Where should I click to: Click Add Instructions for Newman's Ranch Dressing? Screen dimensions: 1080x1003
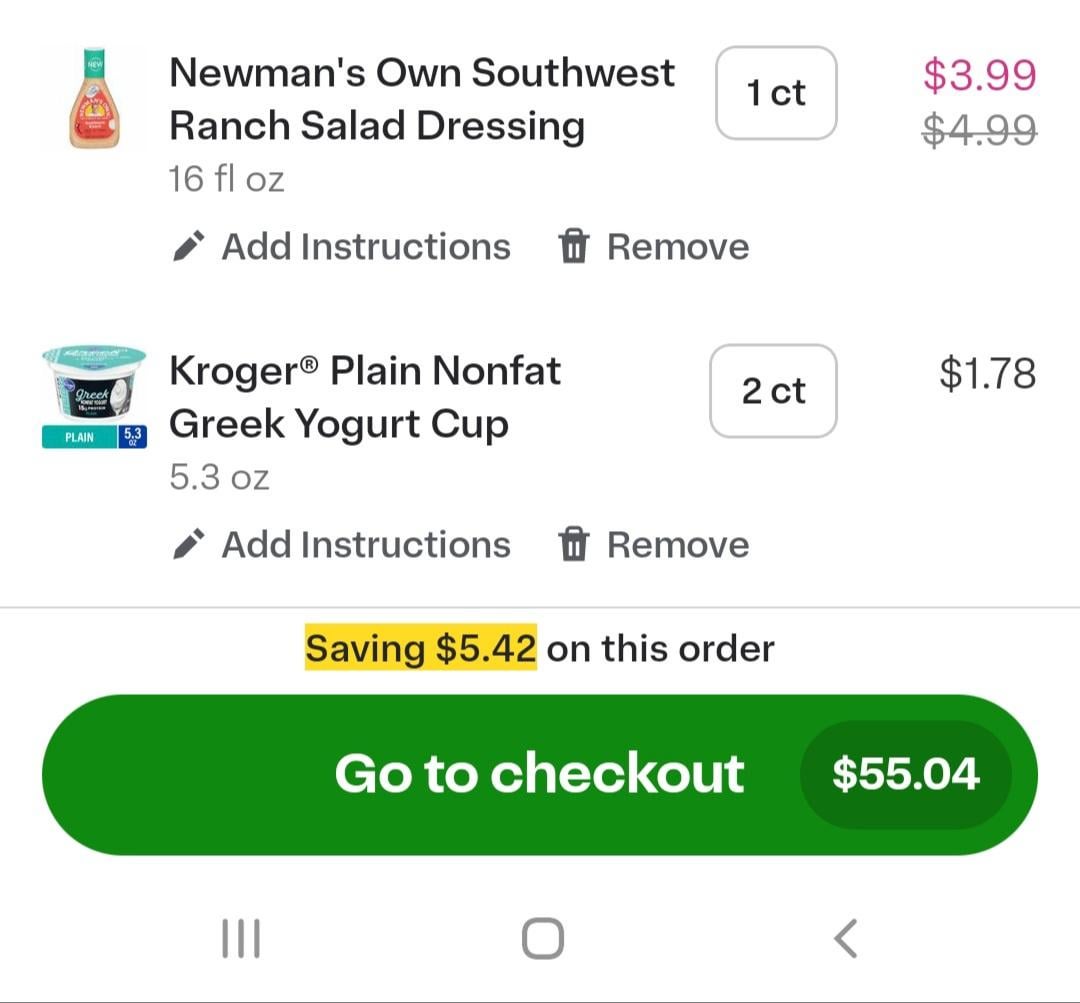click(x=365, y=246)
